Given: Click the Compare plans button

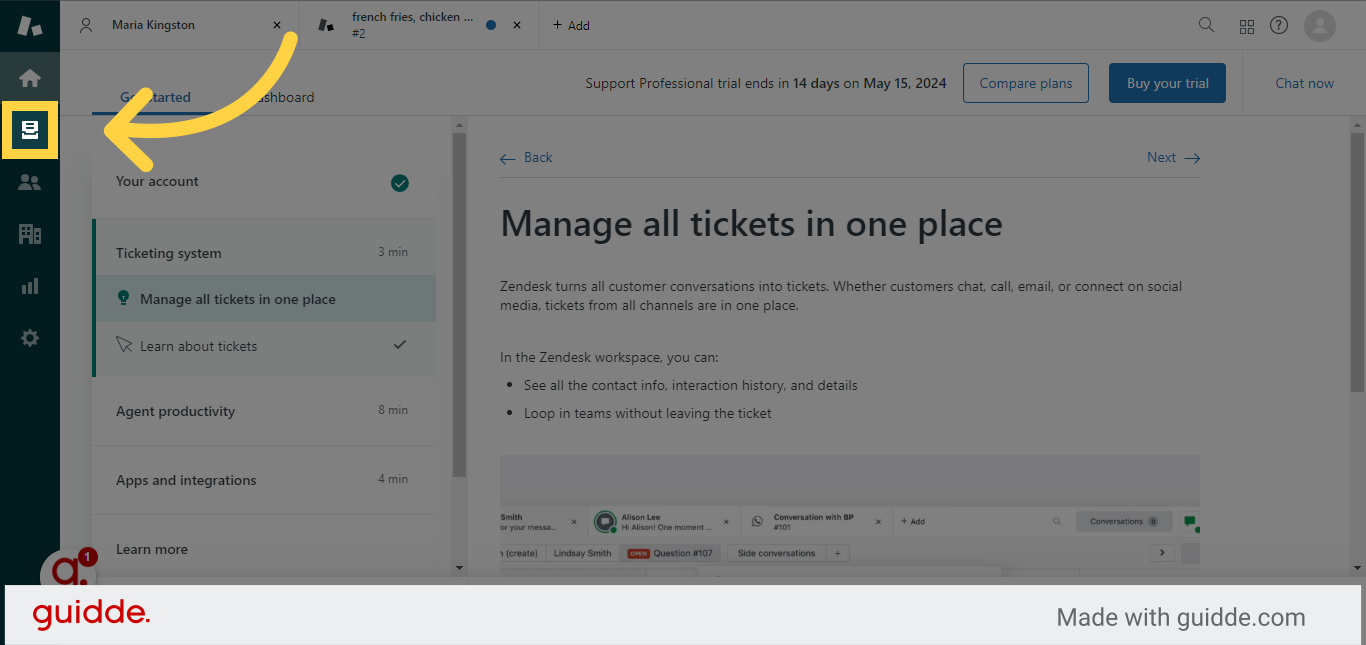Looking at the screenshot, I should tap(1025, 83).
